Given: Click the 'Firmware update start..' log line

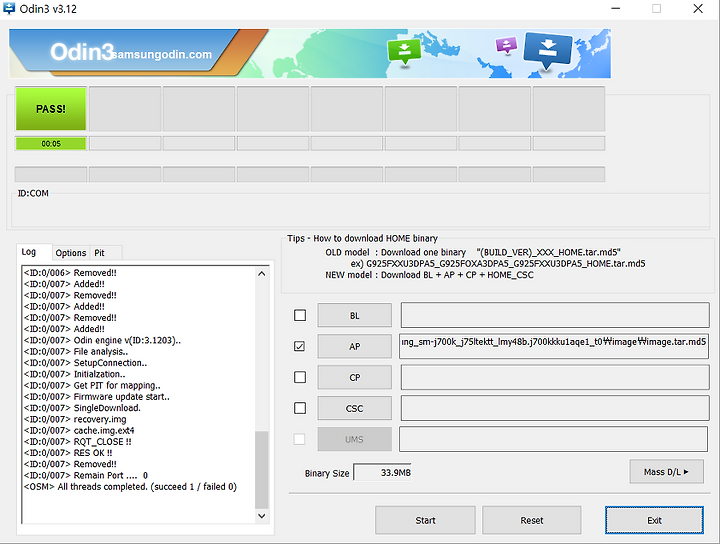Looking at the screenshot, I should pyautogui.click(x=97, y=397).
